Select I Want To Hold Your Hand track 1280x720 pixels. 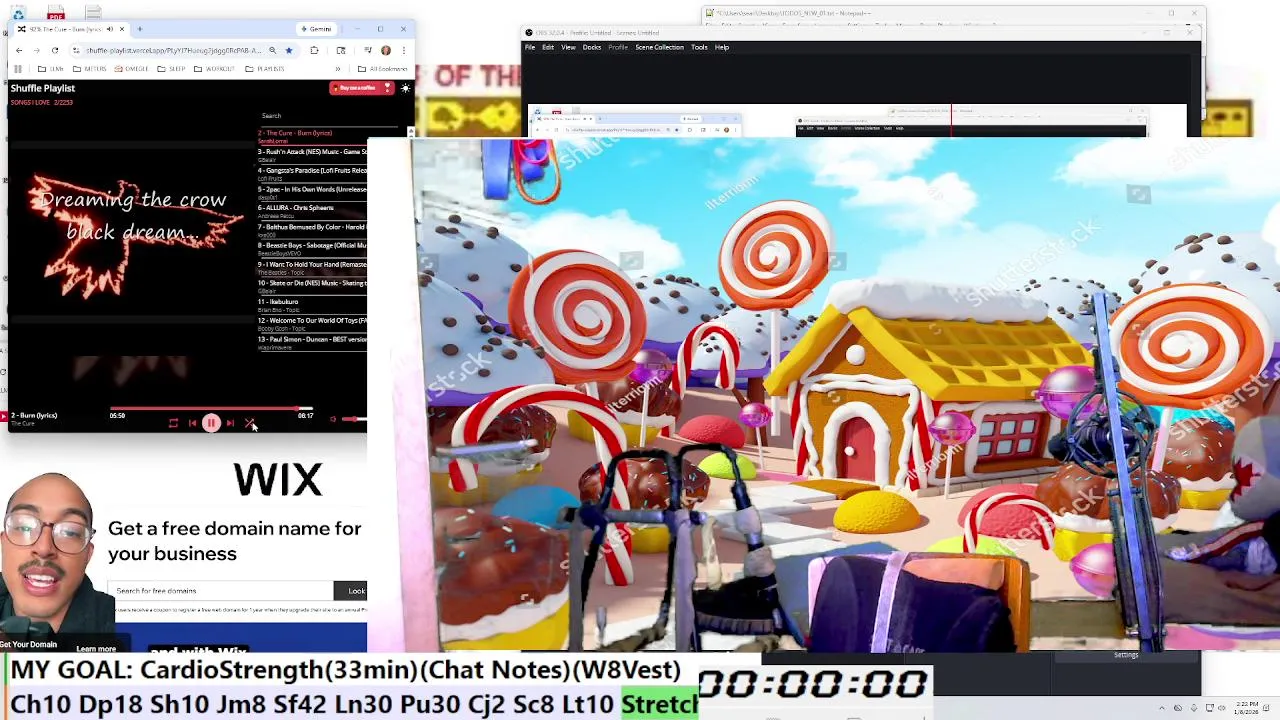click(312, 267)
